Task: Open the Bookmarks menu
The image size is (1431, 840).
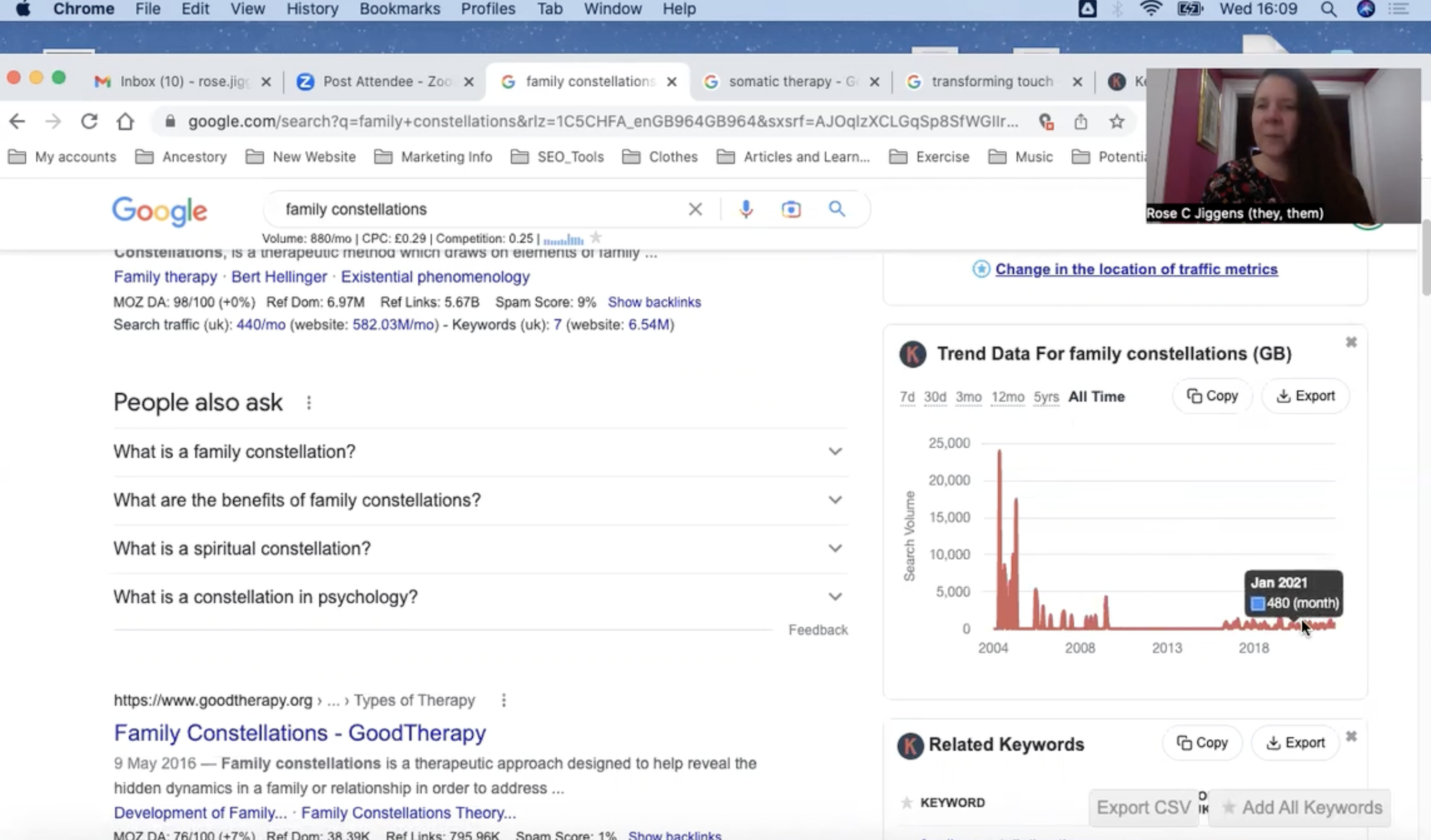Action: (x=399, y=9)
